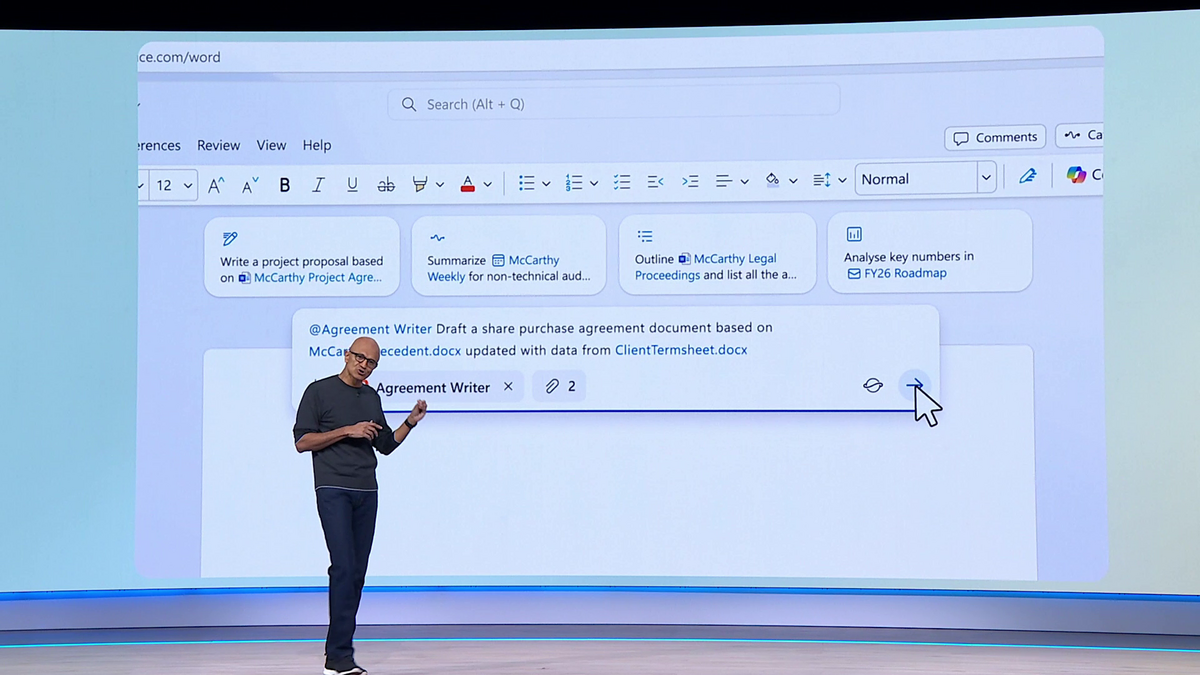Click the Shrink Font icon
Image resolution: width=1200 pixels, height=675 pixels.
click(250, 185)
